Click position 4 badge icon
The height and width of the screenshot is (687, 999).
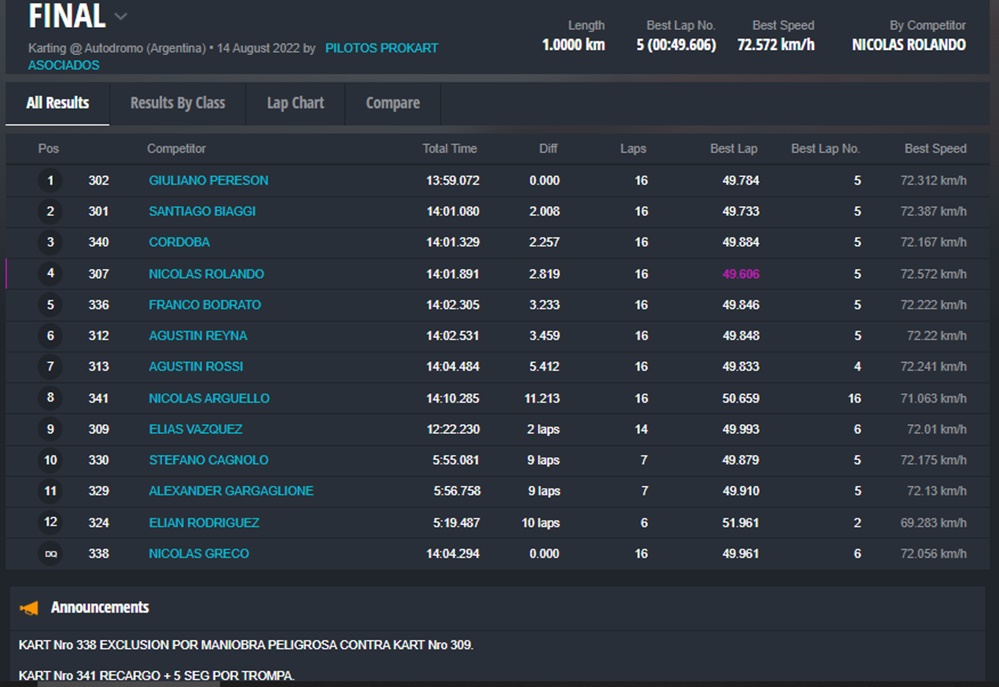pyautogui.click(x=50, y=274)
